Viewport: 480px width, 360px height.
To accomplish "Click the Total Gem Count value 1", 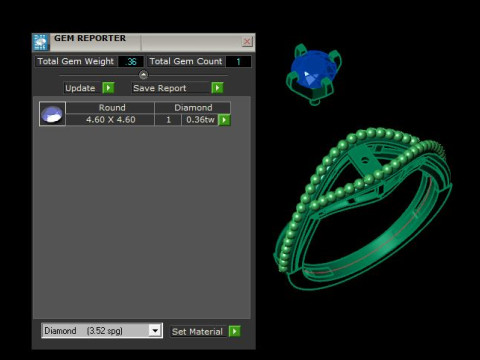I will click(238, 62).
